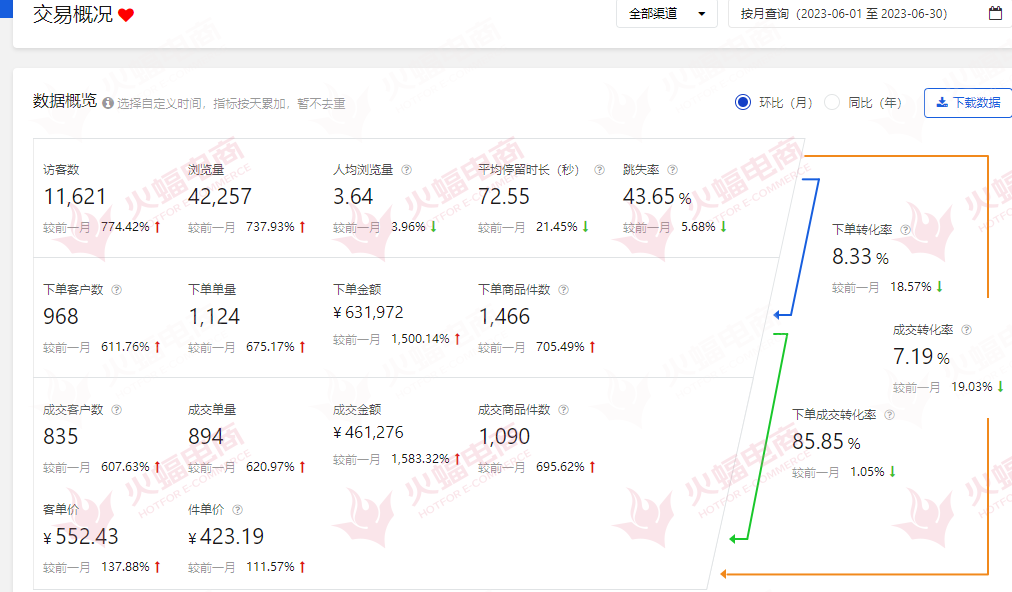This screenshot has width=1012, height=592.
Task: Expand the 全部渠道 channel dropdown
Action: (667, 14)
